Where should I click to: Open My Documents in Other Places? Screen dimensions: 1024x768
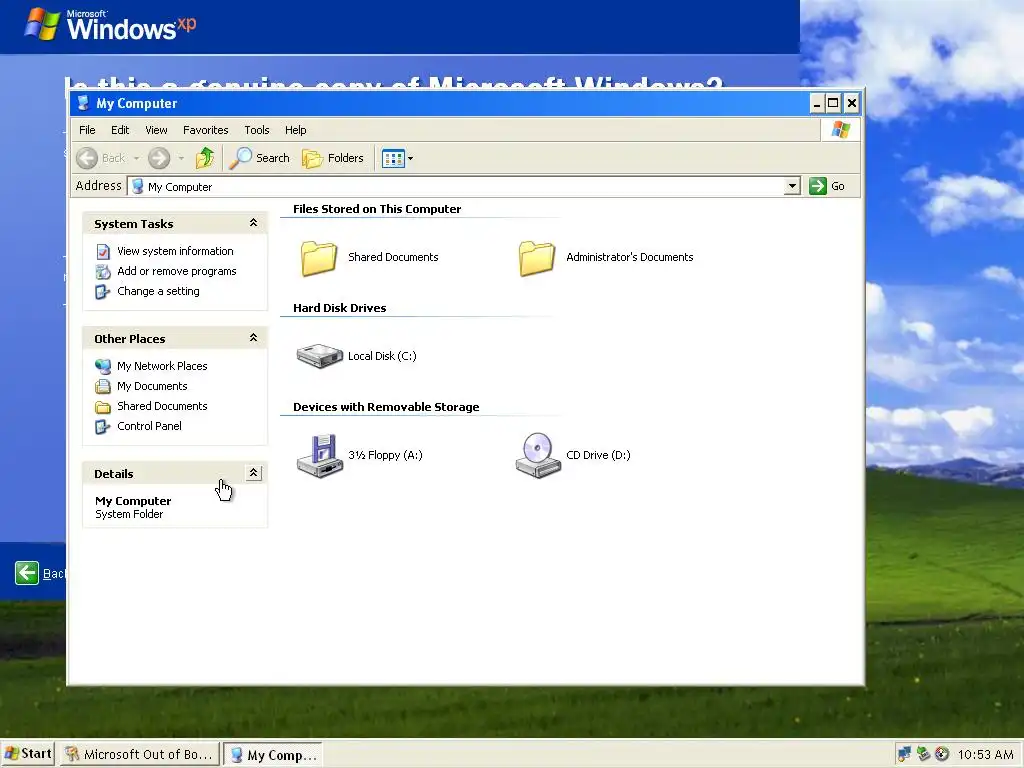click(152, 386)
